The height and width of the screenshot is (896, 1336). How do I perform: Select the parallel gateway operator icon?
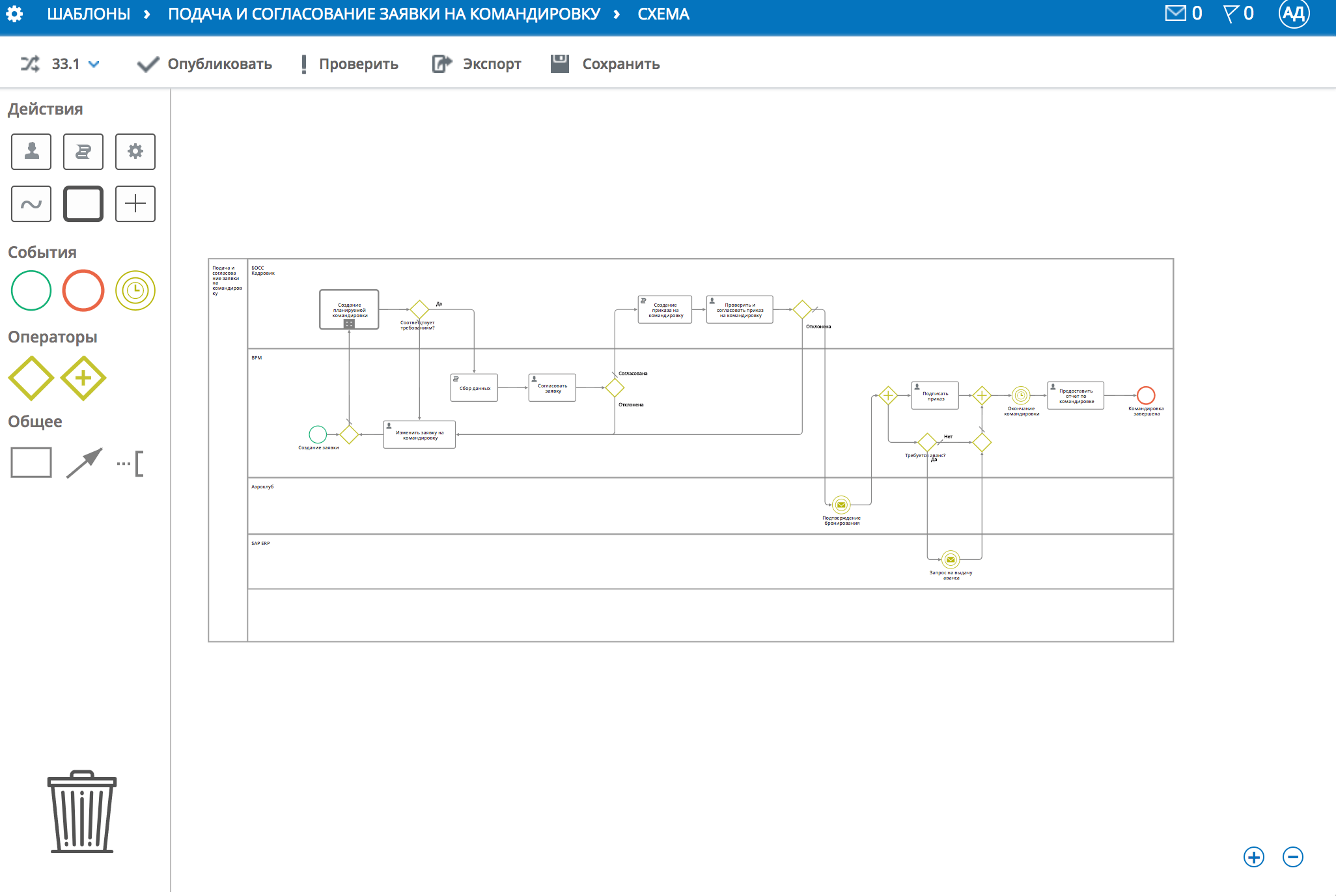click(x=83, y=378)
